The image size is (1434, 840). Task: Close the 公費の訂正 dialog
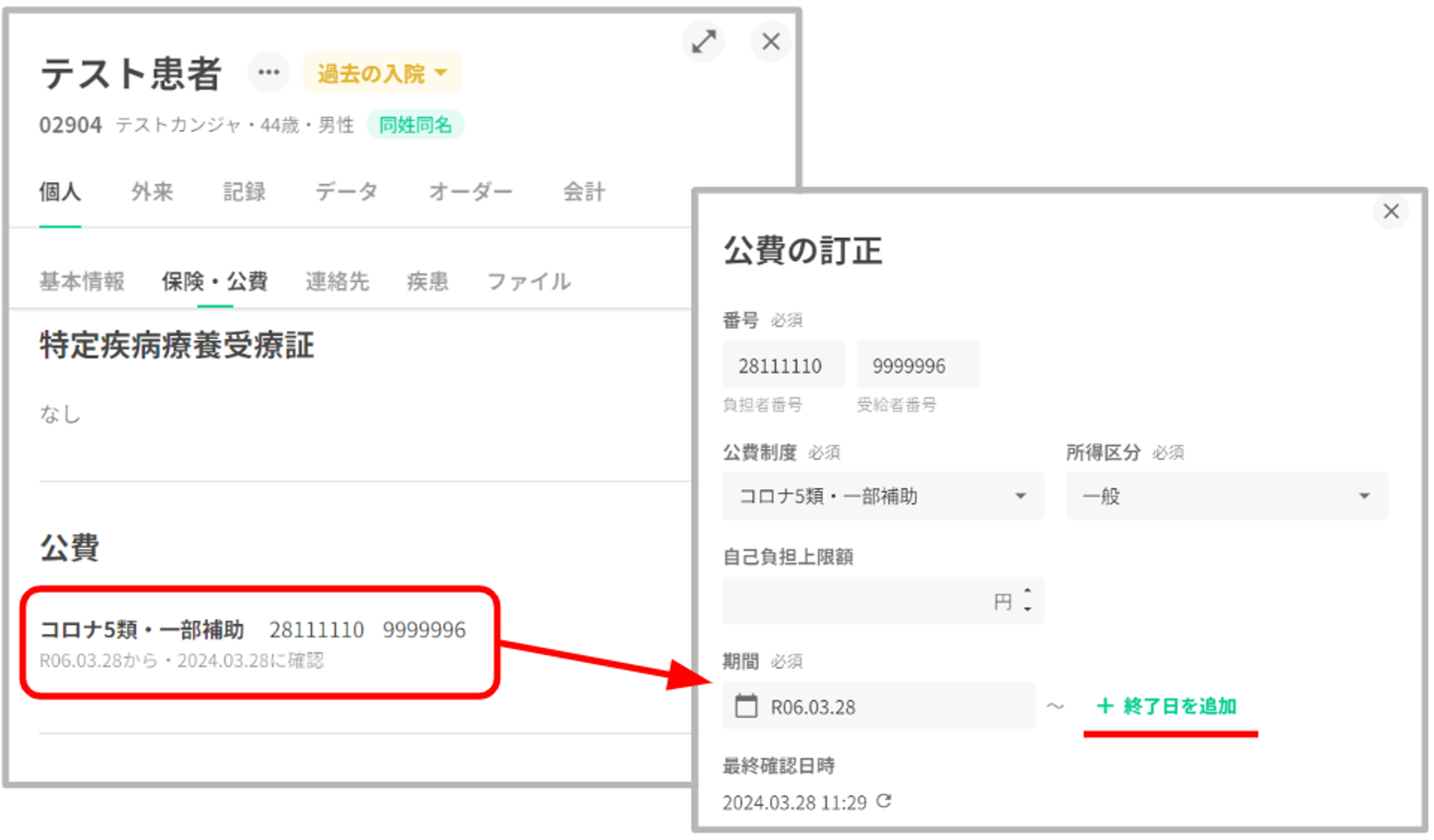point(1391,211)
